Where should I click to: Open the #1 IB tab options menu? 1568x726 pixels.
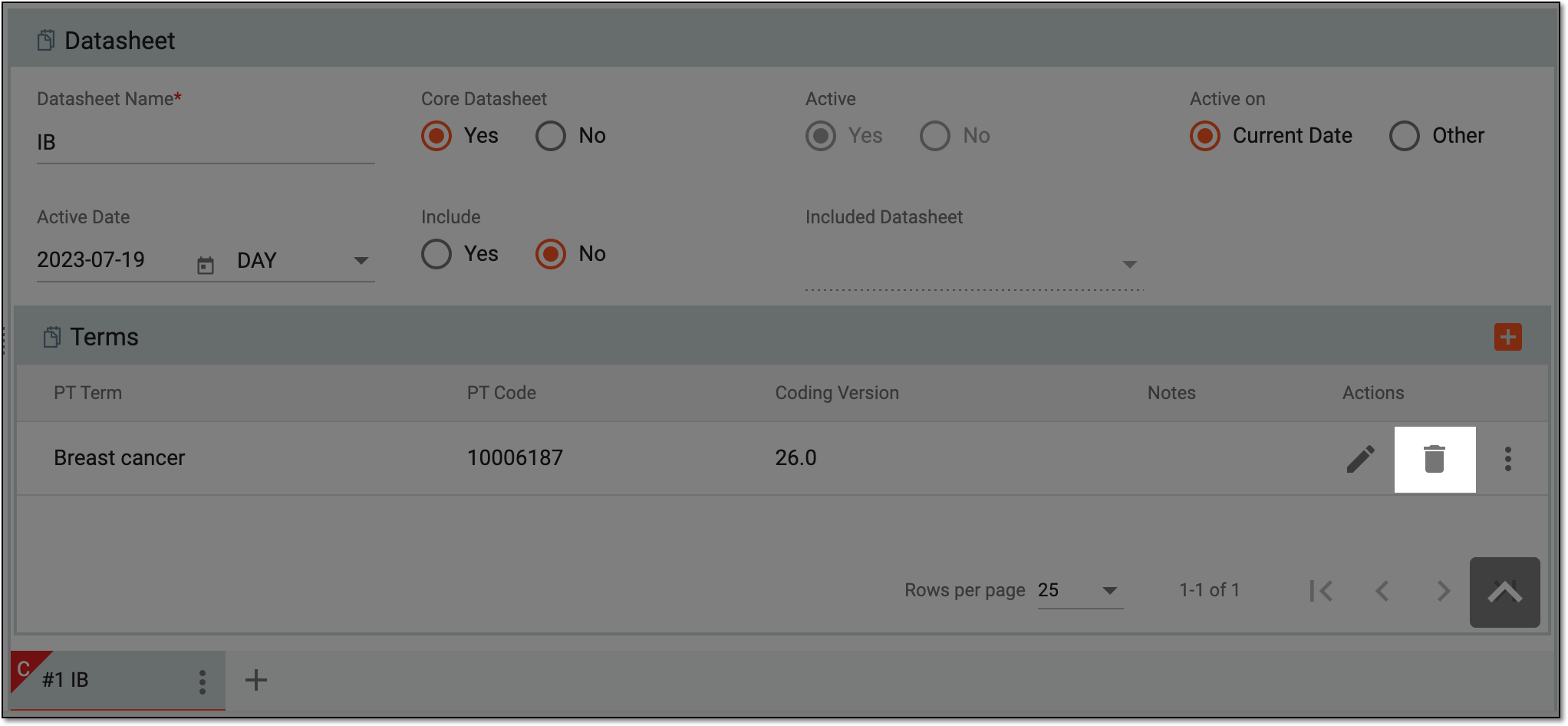click(x=203, y=681)
